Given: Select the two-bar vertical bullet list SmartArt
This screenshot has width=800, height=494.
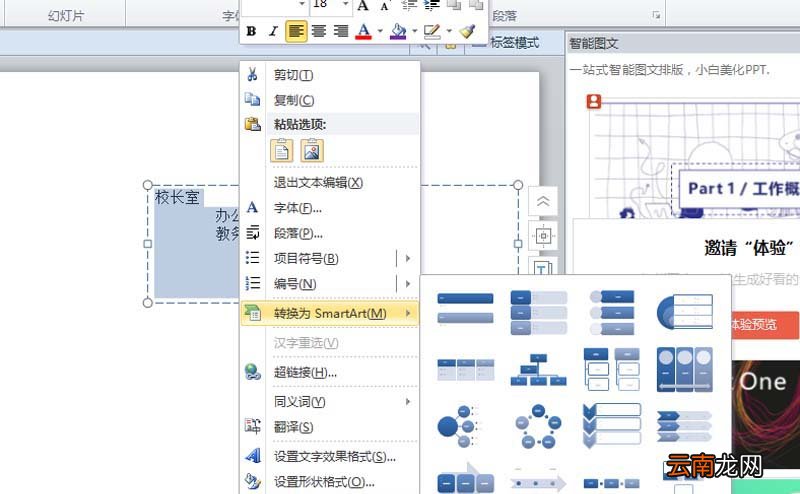Looking at the screenshot, I should pos(465,308).
